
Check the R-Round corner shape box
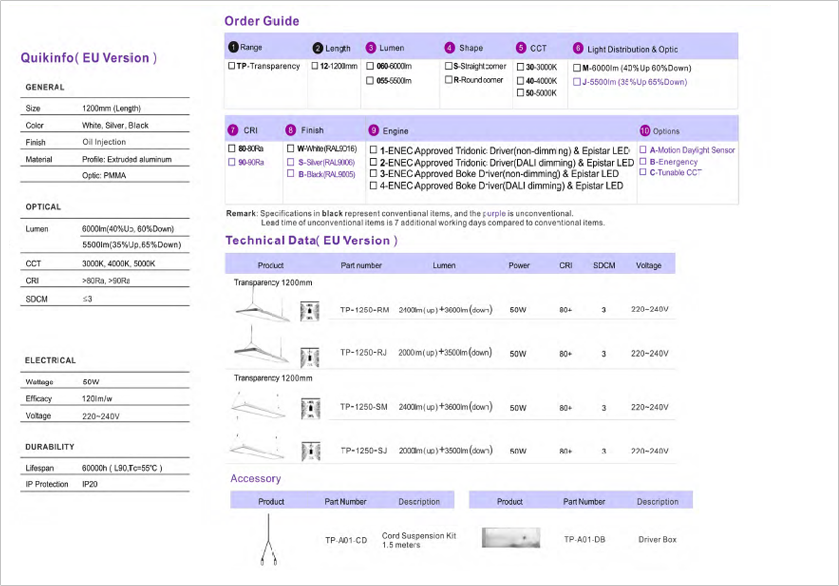tap(449, 80)
